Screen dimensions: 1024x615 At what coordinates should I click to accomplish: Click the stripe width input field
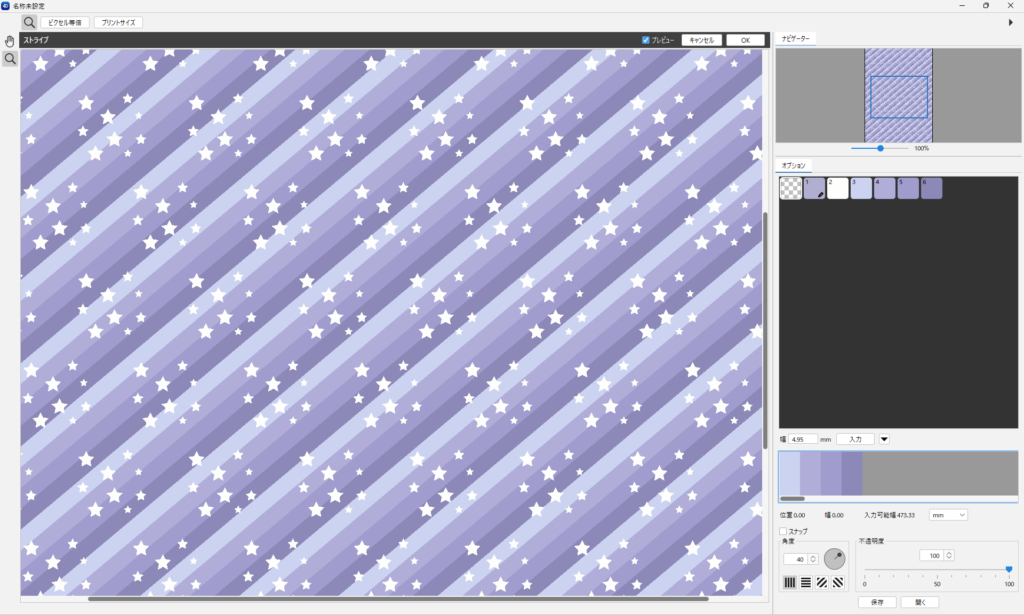click(803, 439)
